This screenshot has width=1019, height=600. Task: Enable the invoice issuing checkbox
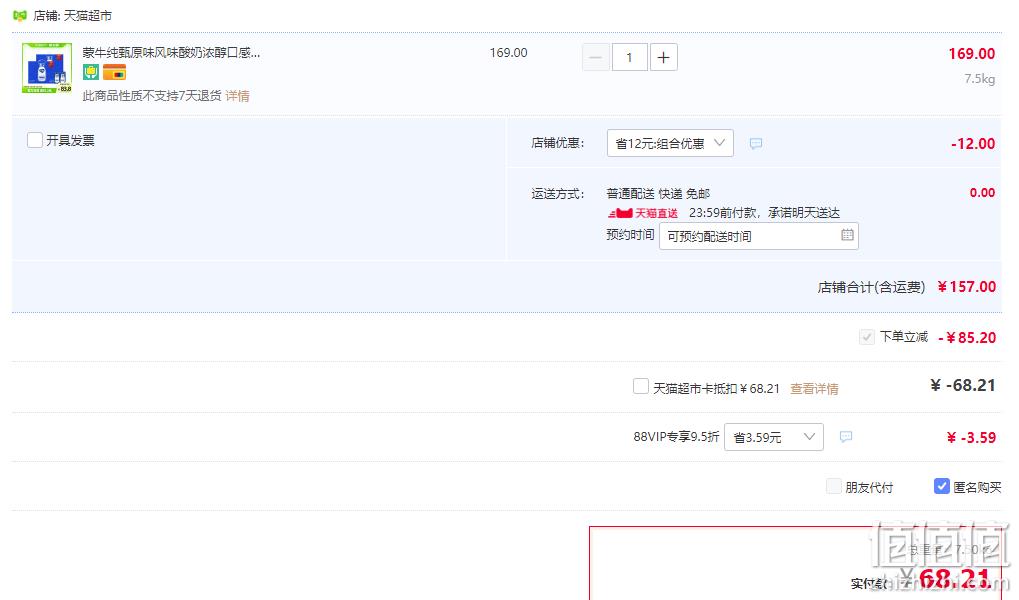click(x=34, y=140)
